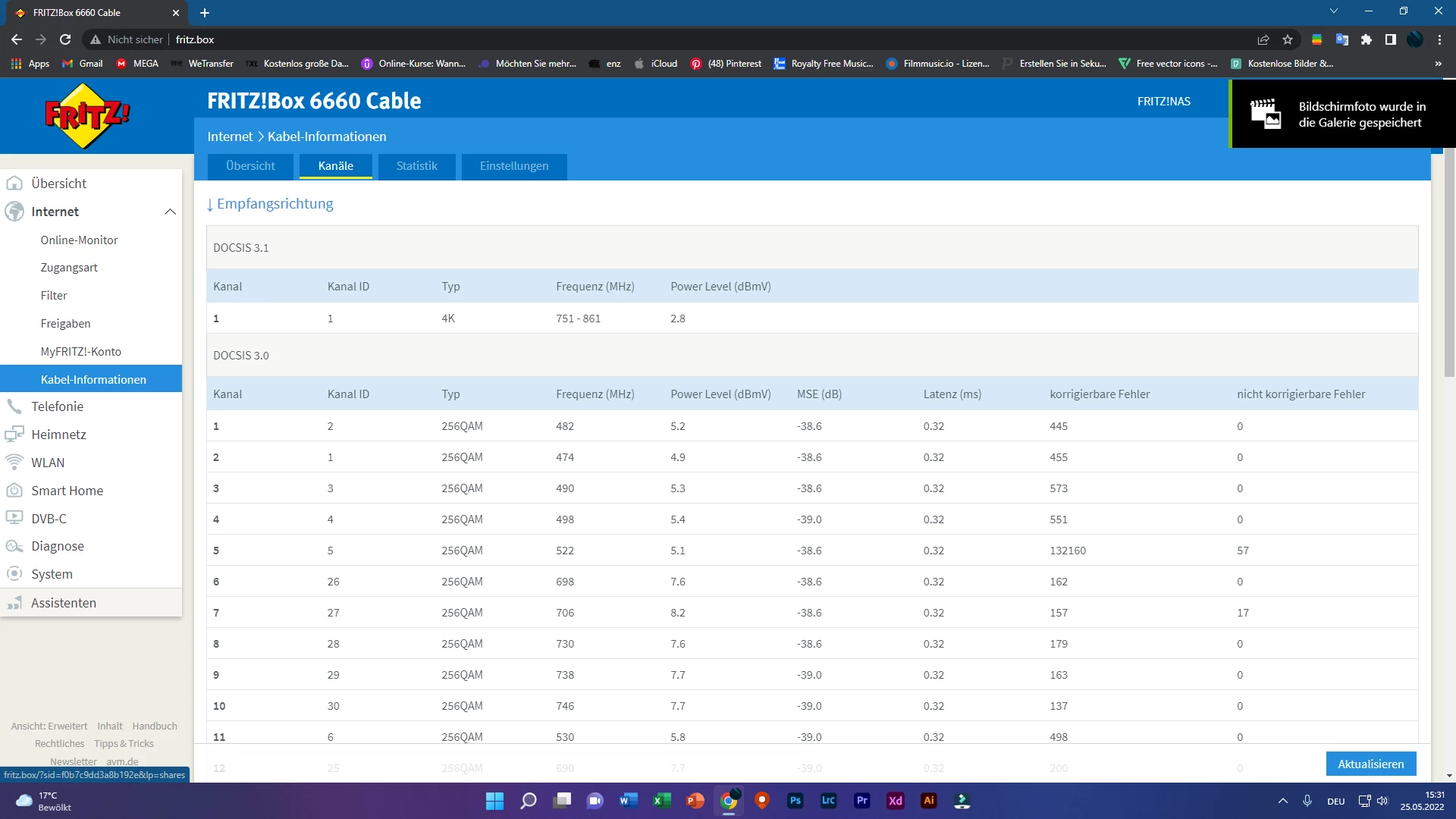Open the Smart Home section

(x=67, y=491)
